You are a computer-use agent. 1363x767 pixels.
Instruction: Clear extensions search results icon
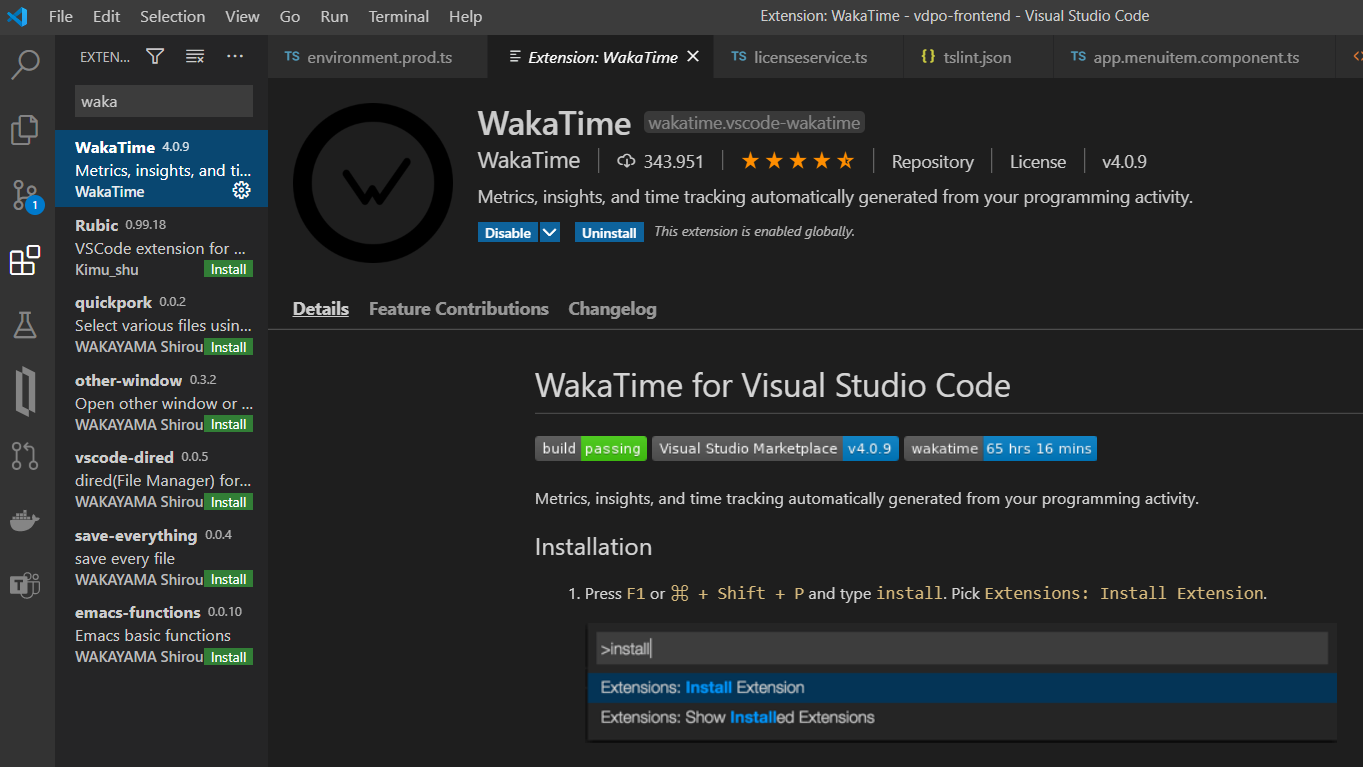click(195, 57)
